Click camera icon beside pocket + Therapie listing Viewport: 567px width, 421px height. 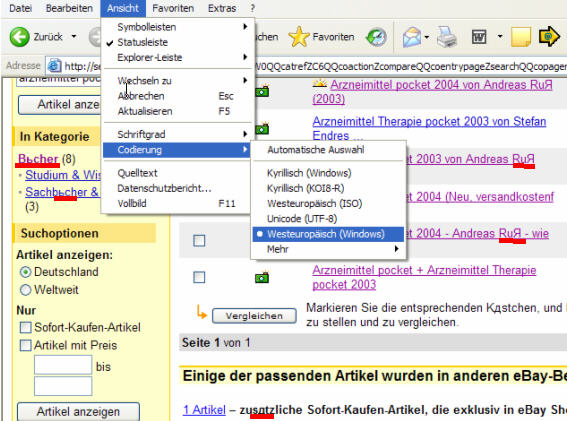point(262,277)
